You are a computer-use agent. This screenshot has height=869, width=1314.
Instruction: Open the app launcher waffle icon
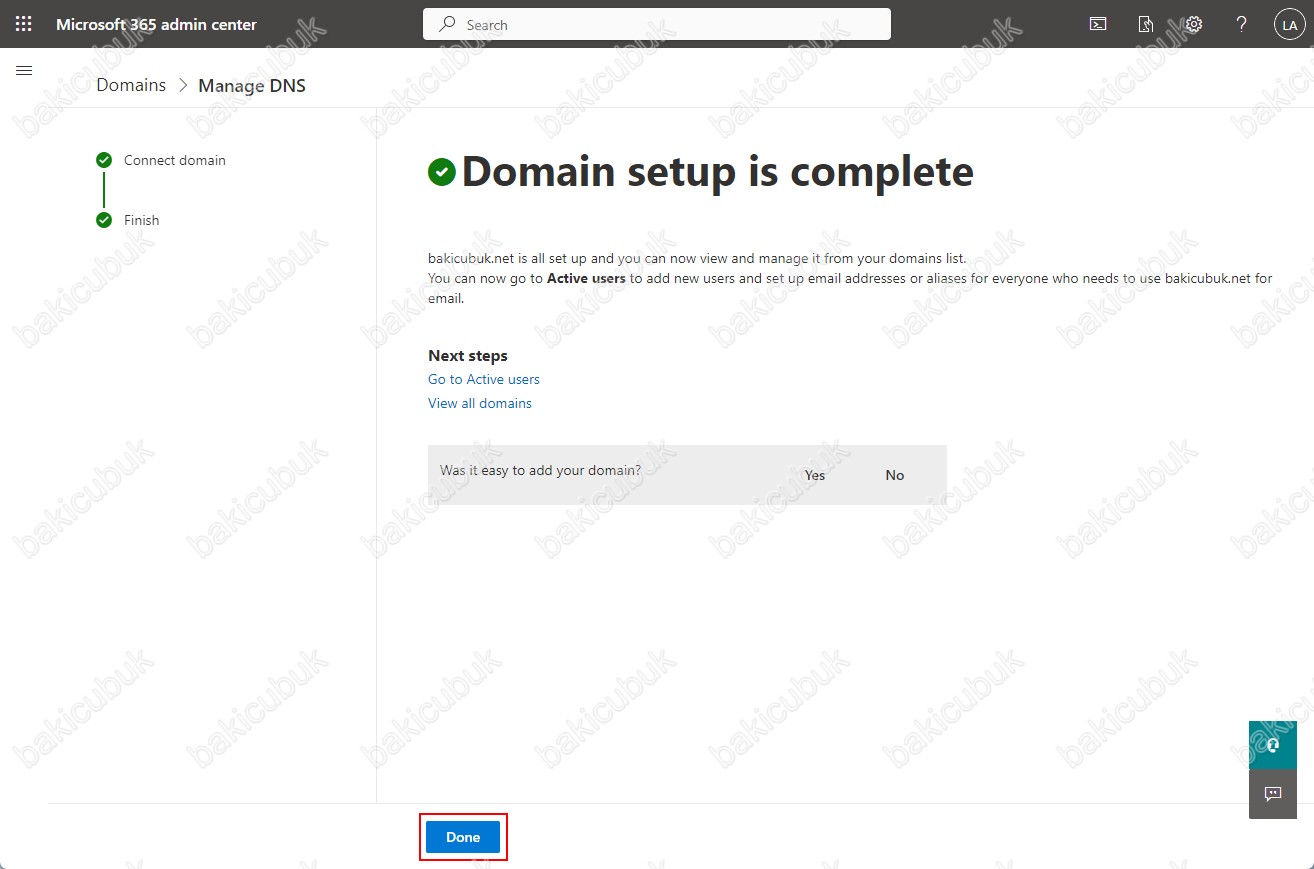pos(24,24)
